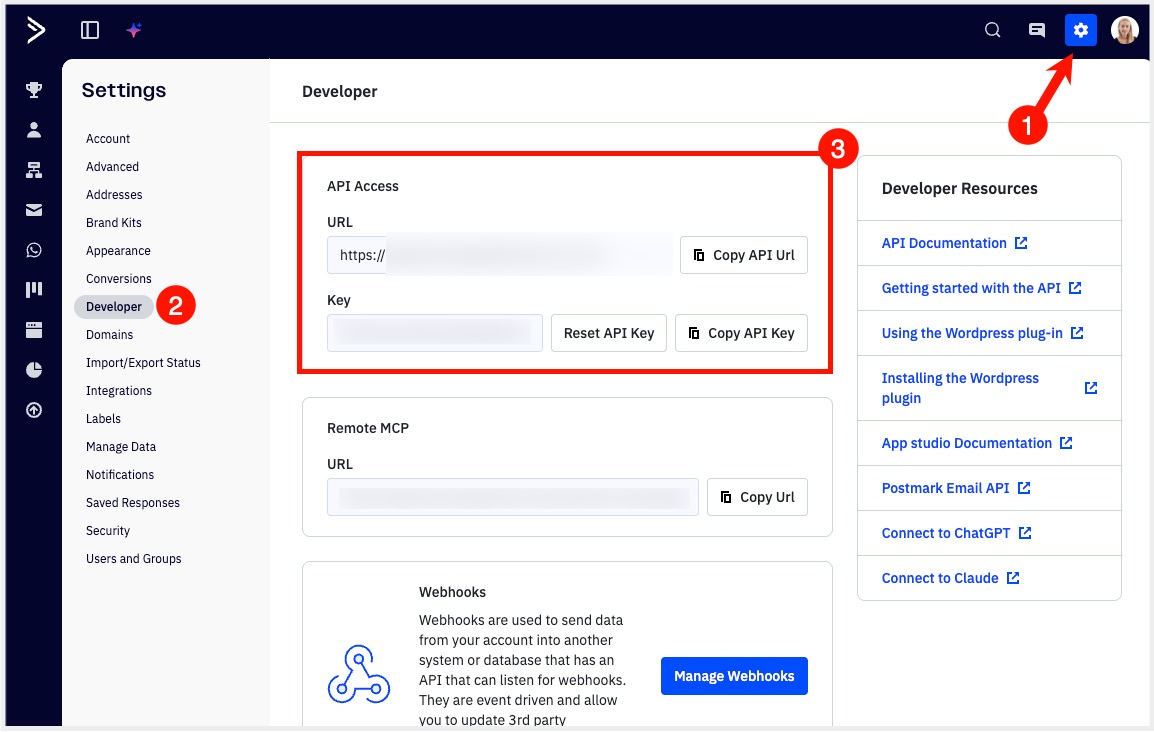Open Automations from the flowchart icon
The height and width of the screenshot is (732, 1154).
coord(34,170)
